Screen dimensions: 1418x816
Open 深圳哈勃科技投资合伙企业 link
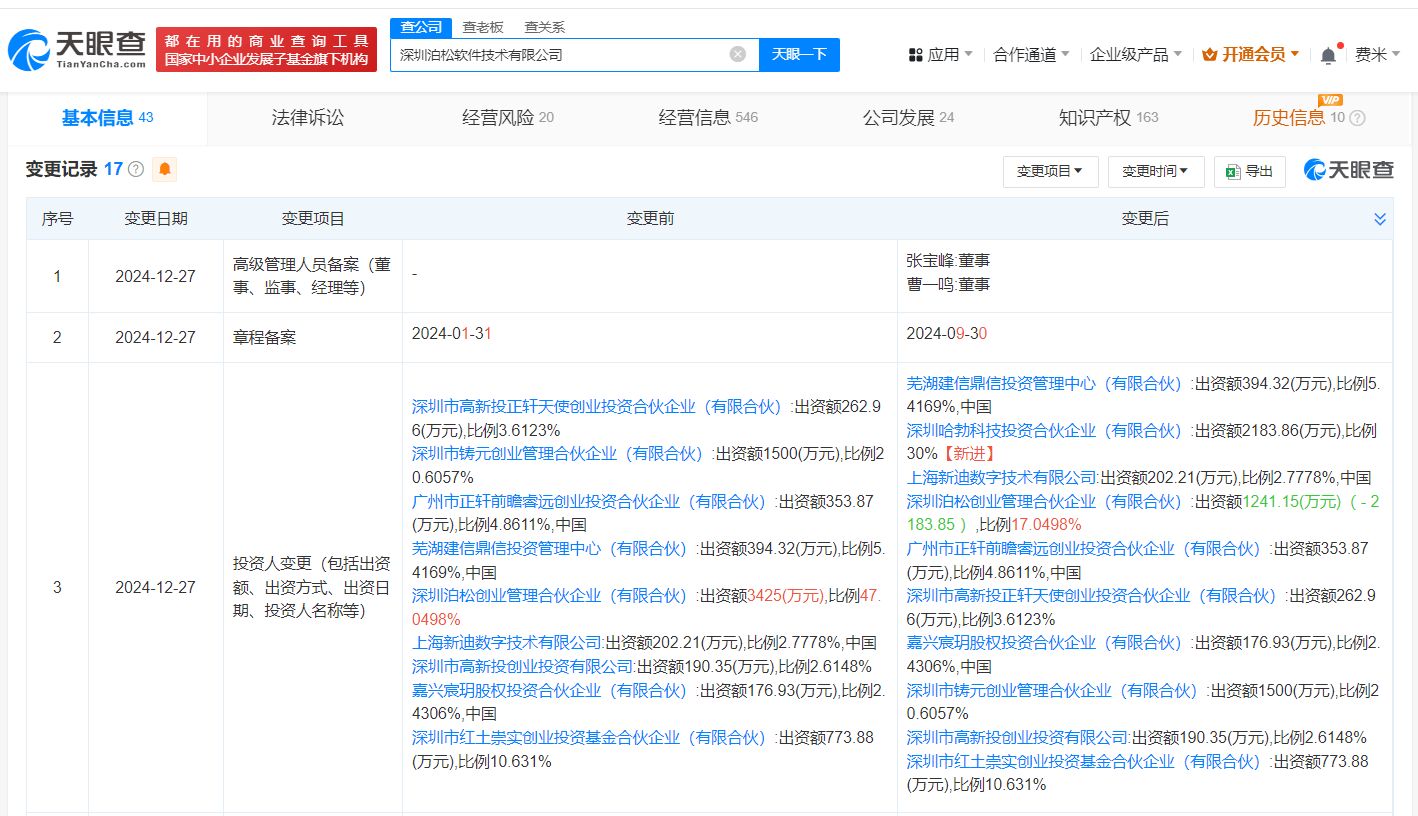(x=1044, y=430)
